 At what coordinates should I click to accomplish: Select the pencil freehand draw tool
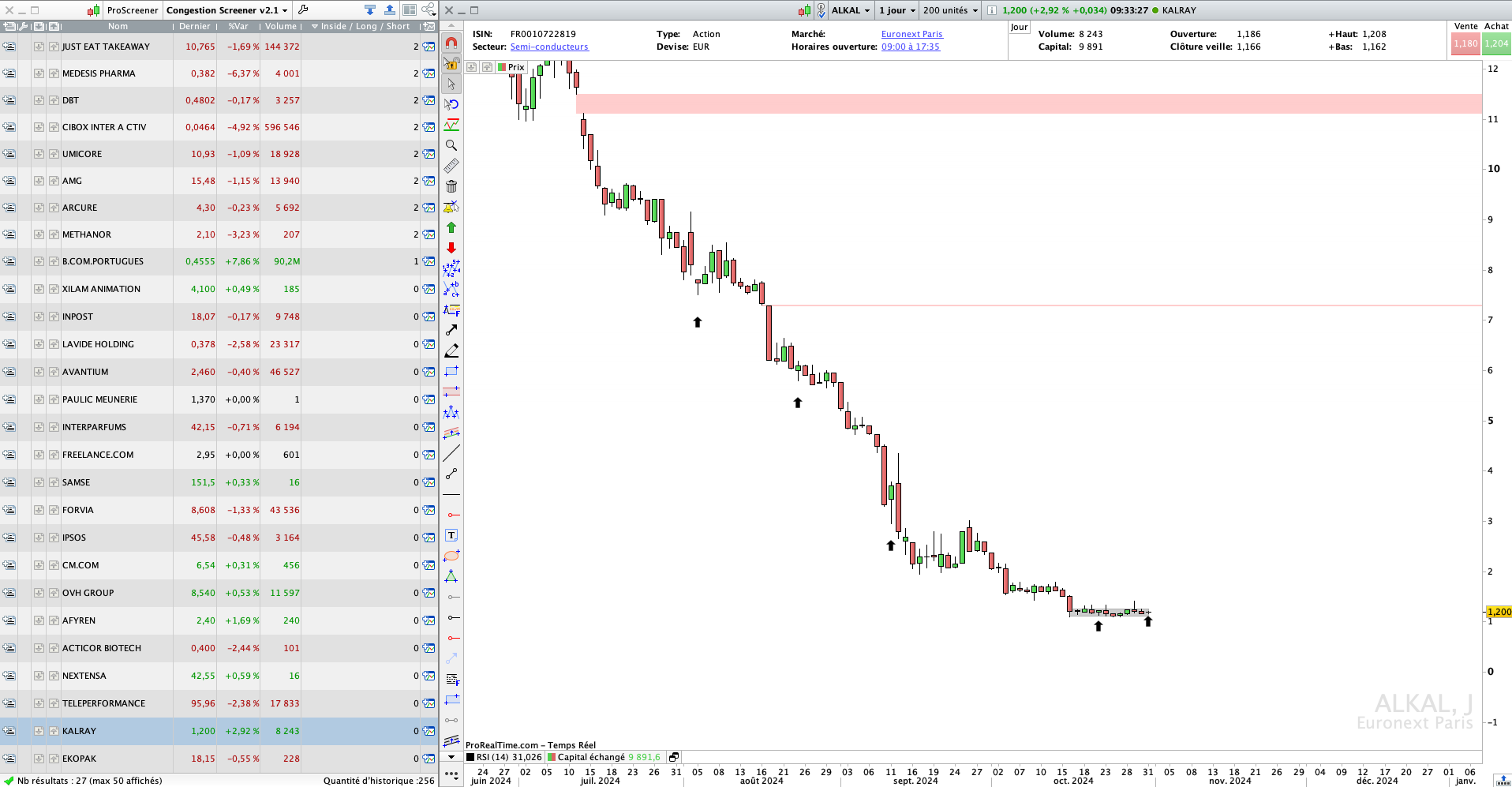pos(451,350)
